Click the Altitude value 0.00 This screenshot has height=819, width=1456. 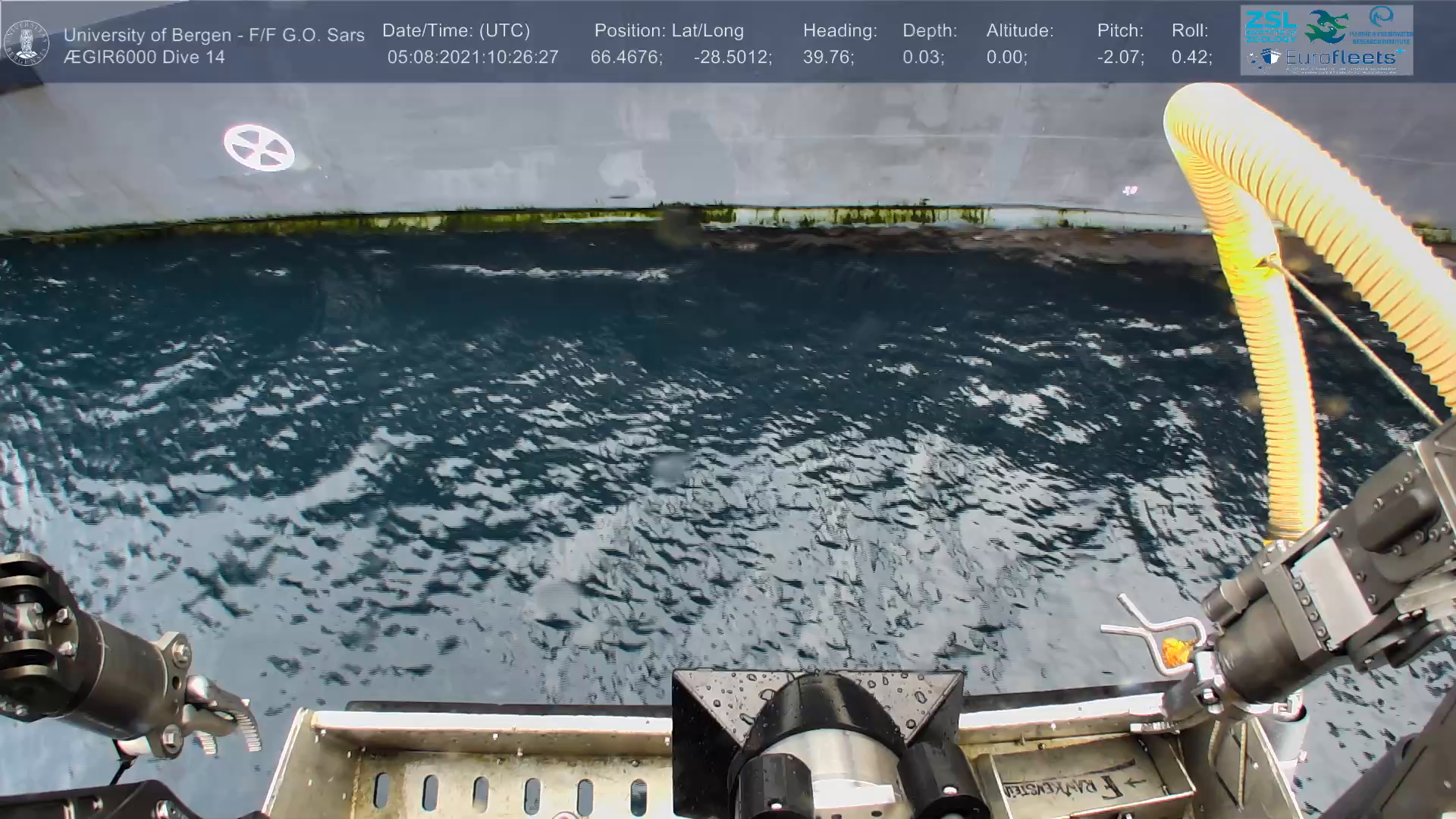click(1006, 58)
